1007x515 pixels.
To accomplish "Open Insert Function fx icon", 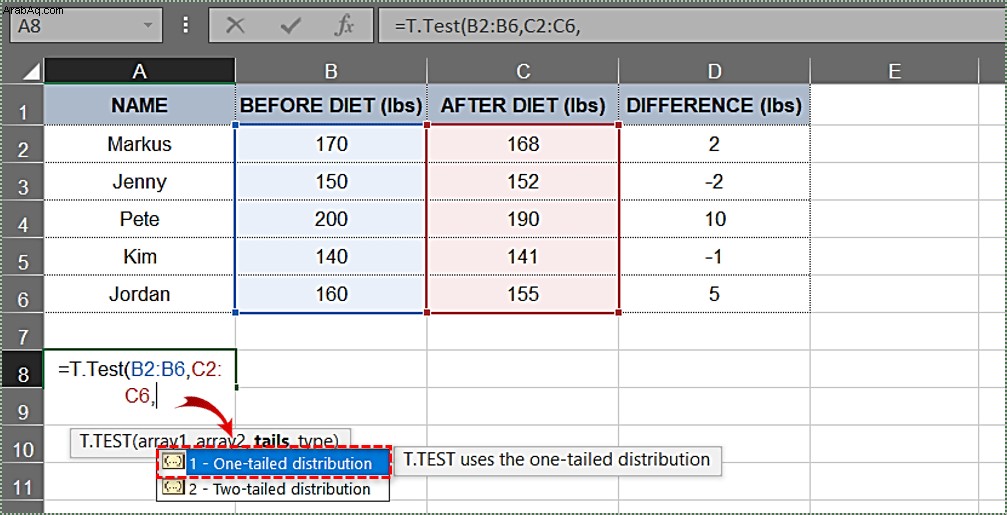I will pyautogui.click(x=345, y=26).
